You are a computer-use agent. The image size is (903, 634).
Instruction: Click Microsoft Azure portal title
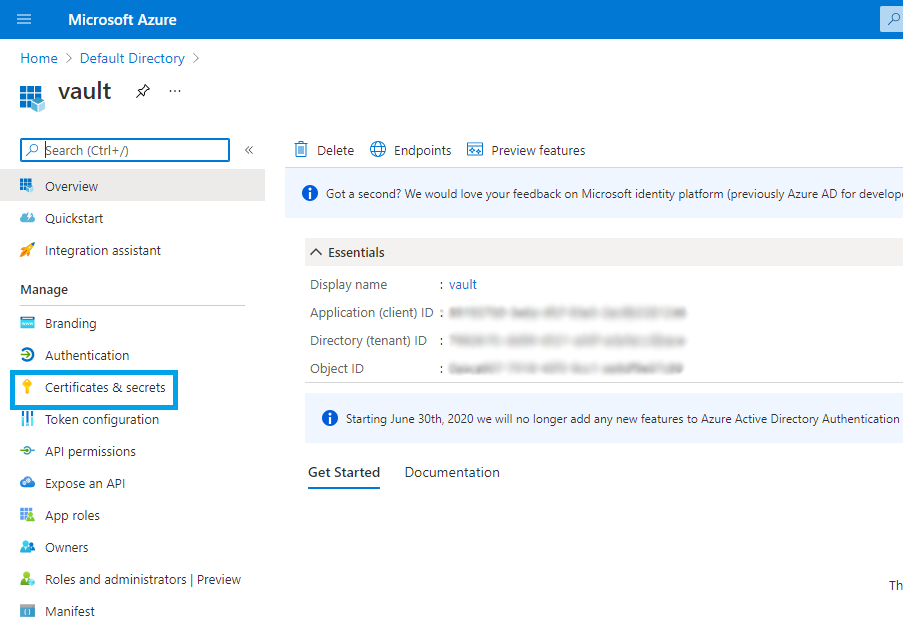[122, 20]
